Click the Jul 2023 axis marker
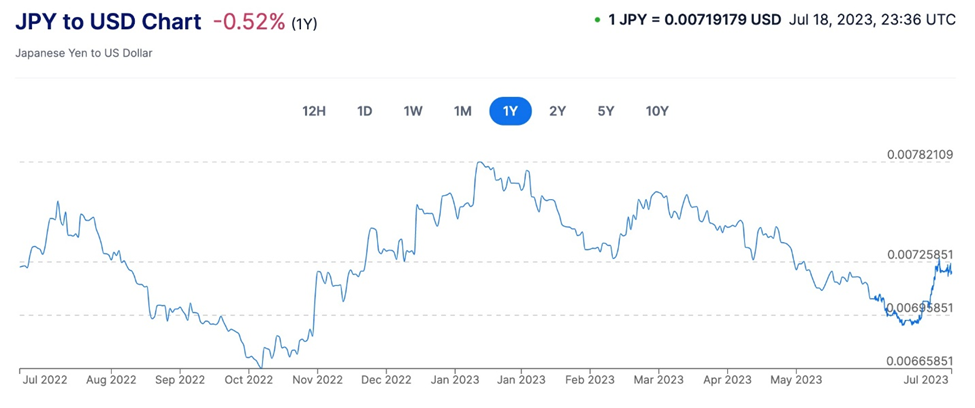 926,380
